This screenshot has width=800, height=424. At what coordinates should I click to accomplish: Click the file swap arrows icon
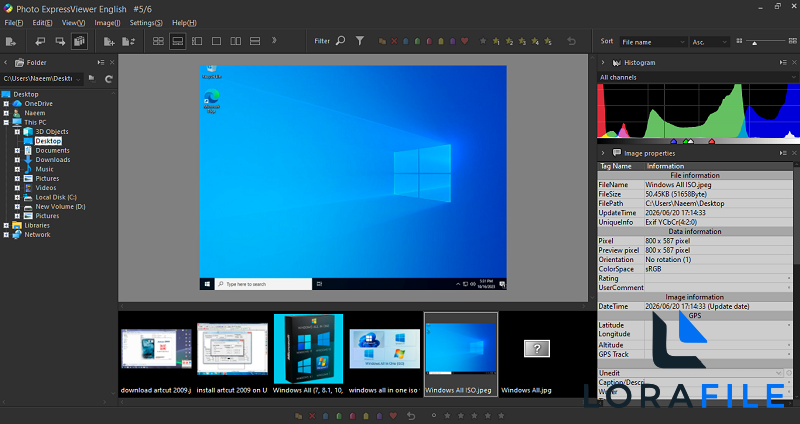pos(129,41)
